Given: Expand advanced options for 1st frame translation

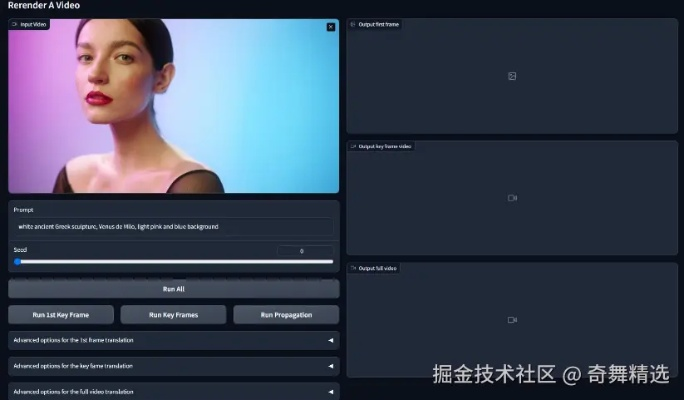Looking at the screenshot, I should click(173, 340).
